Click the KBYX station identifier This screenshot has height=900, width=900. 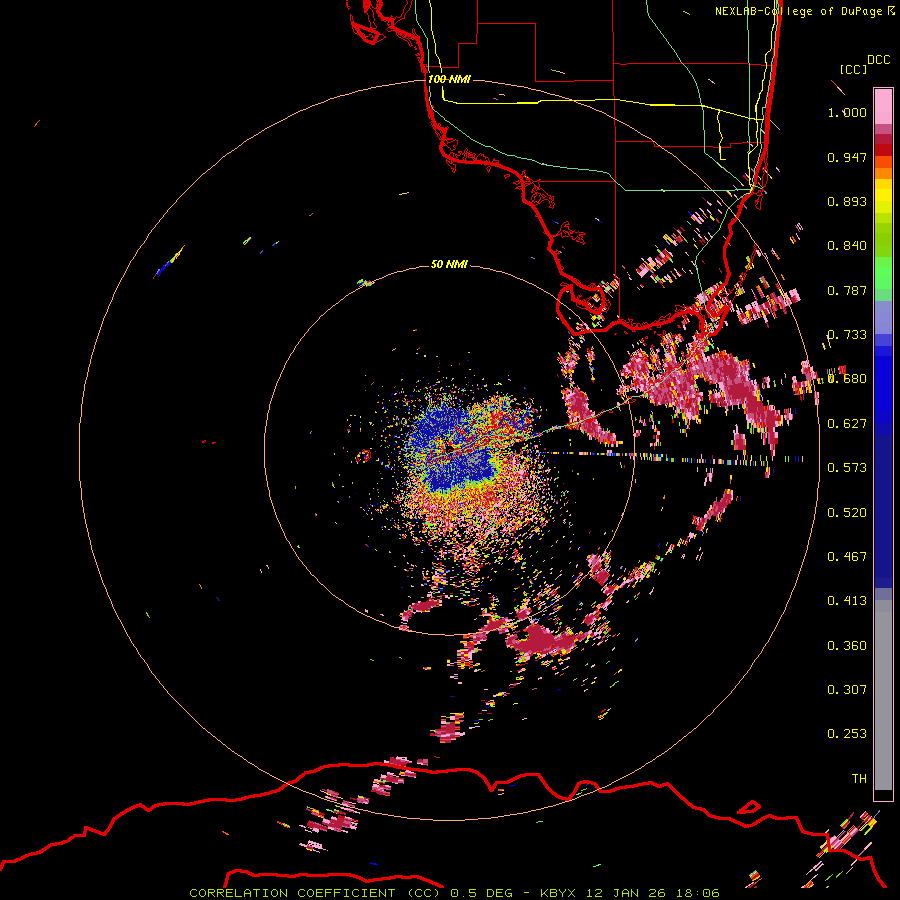(x=557, y=893)
